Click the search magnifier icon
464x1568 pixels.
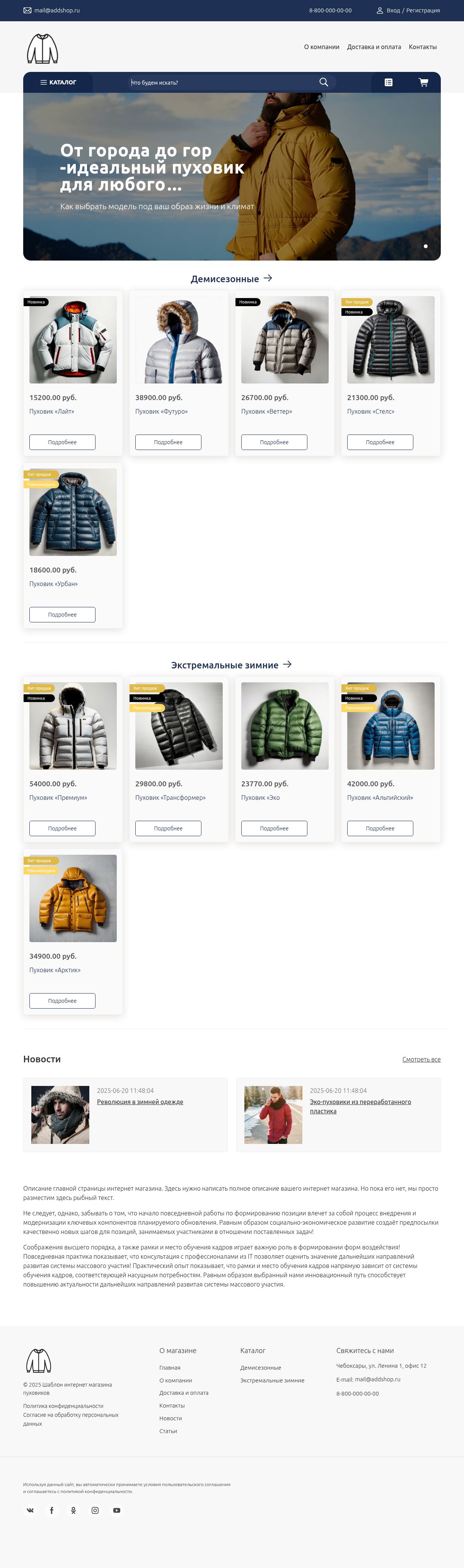(323, 82)
